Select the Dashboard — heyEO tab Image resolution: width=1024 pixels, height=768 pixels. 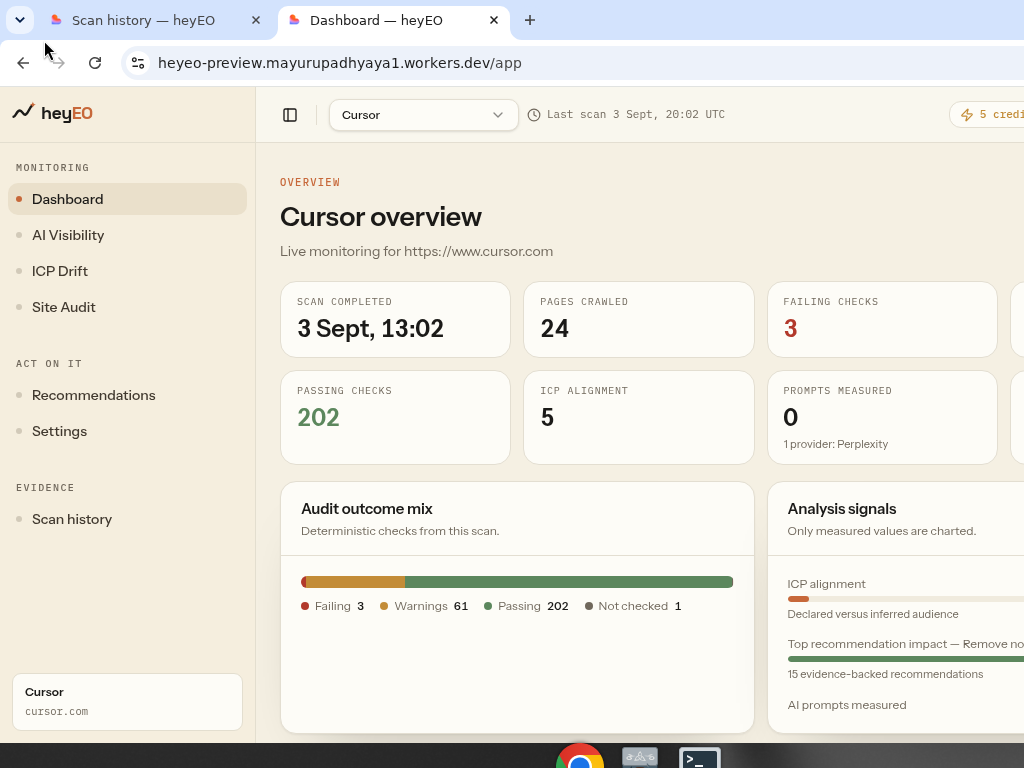coord(394,20)
